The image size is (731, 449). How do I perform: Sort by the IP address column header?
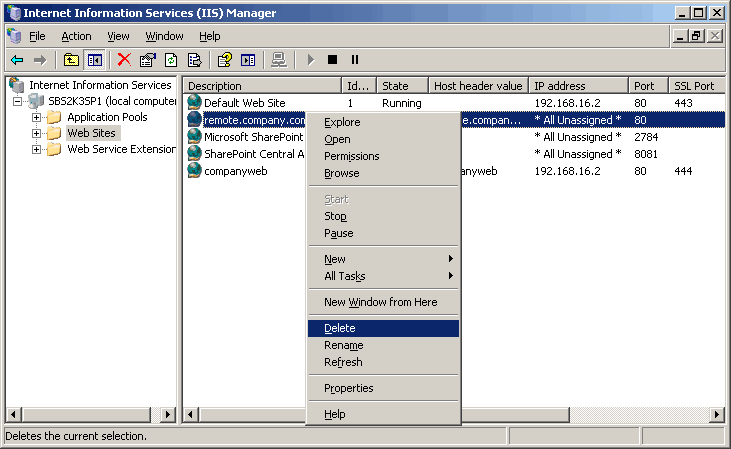click(x=579, y=86)
